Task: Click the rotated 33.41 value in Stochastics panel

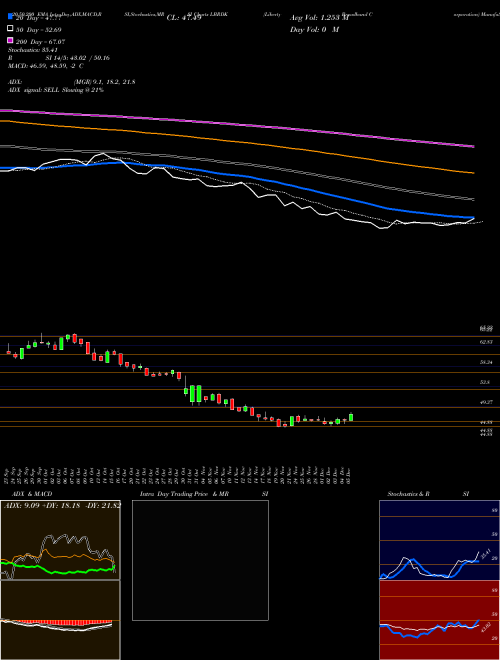Action: point(485,554)
